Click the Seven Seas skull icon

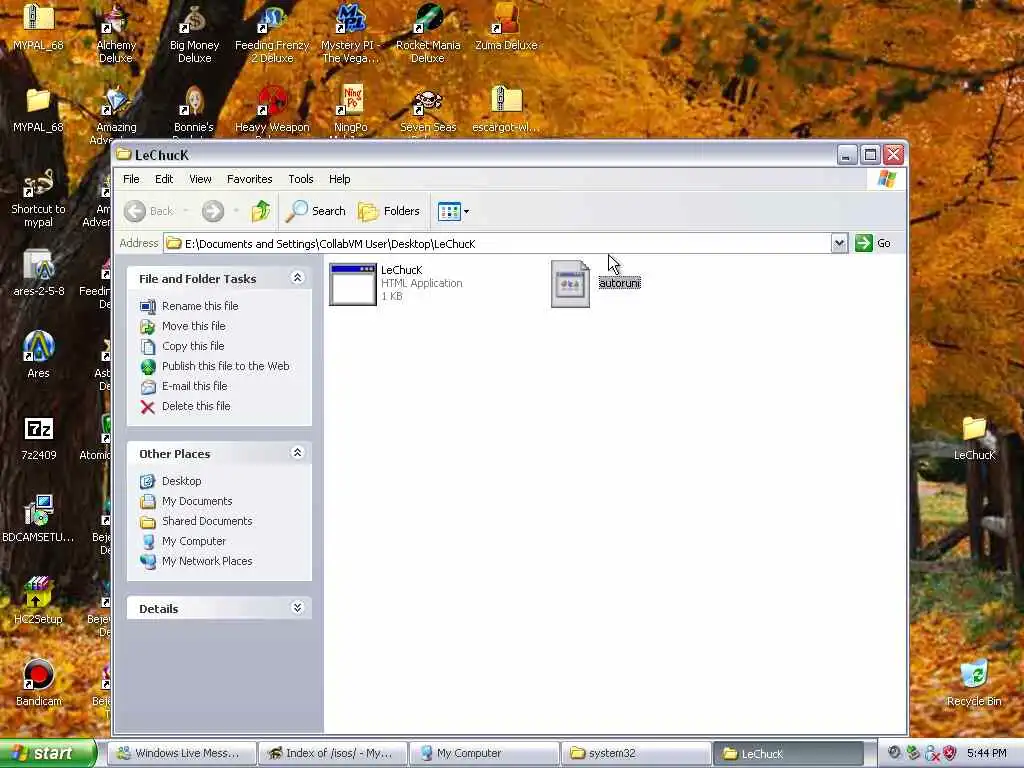click(x=428, y=110)
